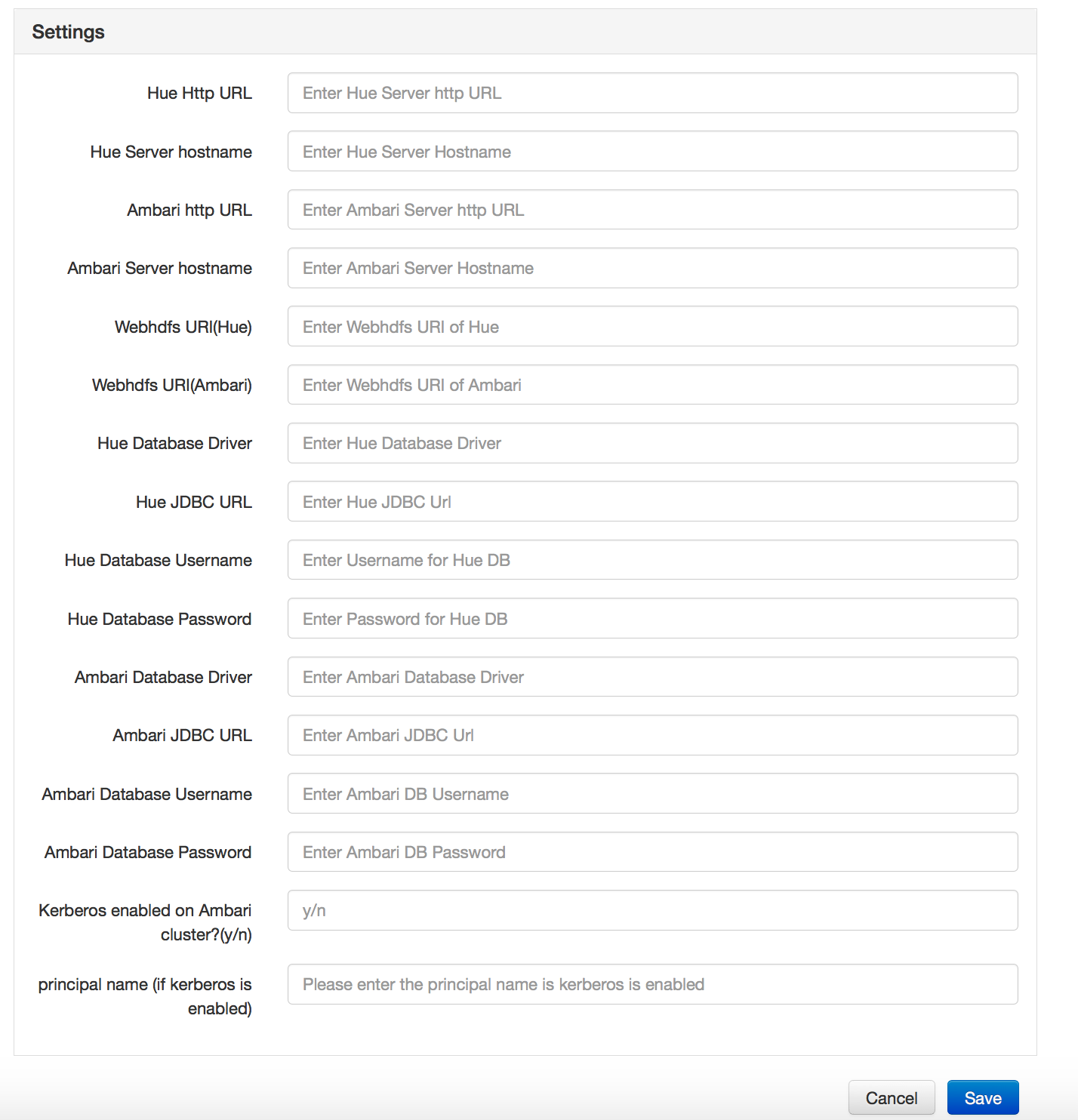Click the Webhdfs URI(Hue) field

click(x=651, y=326)
